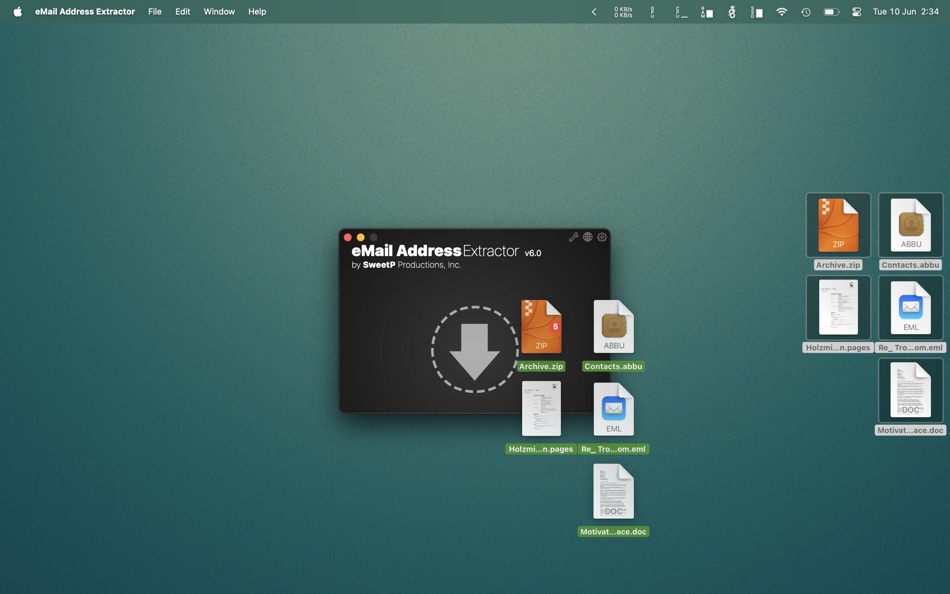Click the CPU monitor menu bar icon
The image size is (950, 594).
click(x=681, y=12)
